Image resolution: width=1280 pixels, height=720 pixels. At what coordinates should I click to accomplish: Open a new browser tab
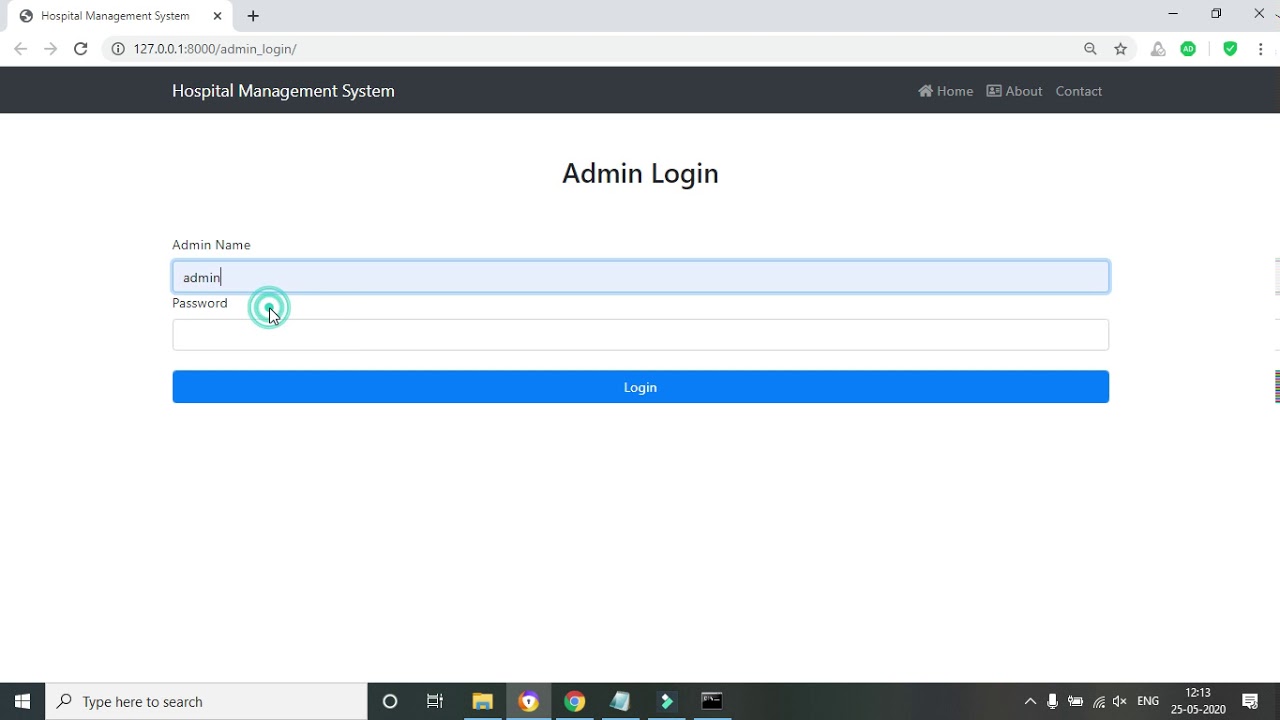coord(253,16)
